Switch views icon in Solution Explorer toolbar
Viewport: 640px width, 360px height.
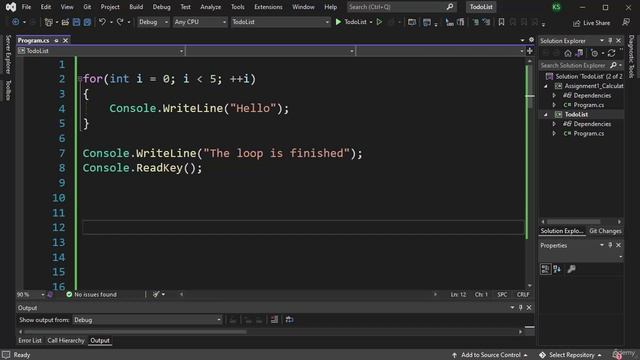579,53
